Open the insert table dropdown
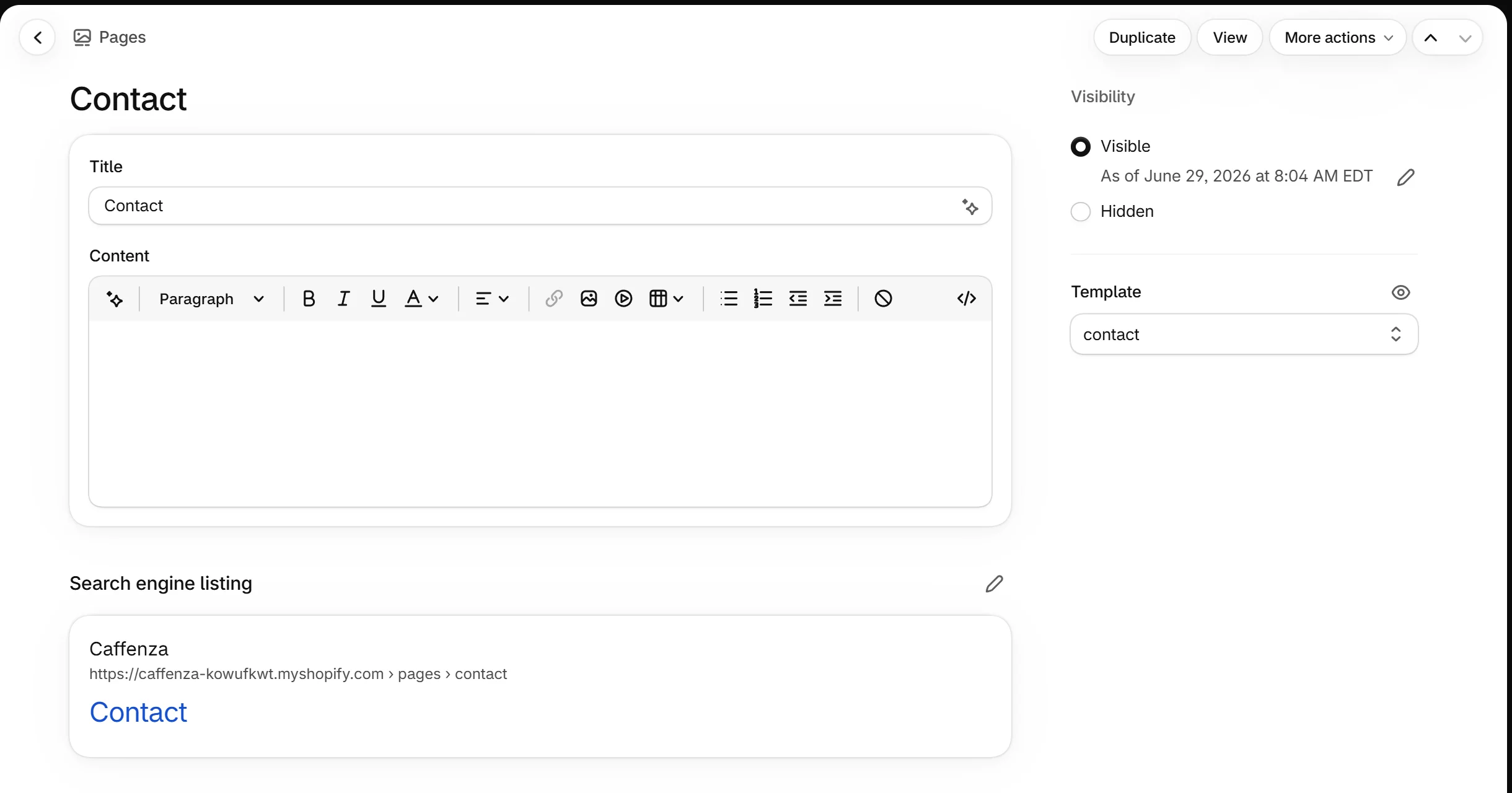The height and width of the screenshot is (793, 1512). [666, 299]
